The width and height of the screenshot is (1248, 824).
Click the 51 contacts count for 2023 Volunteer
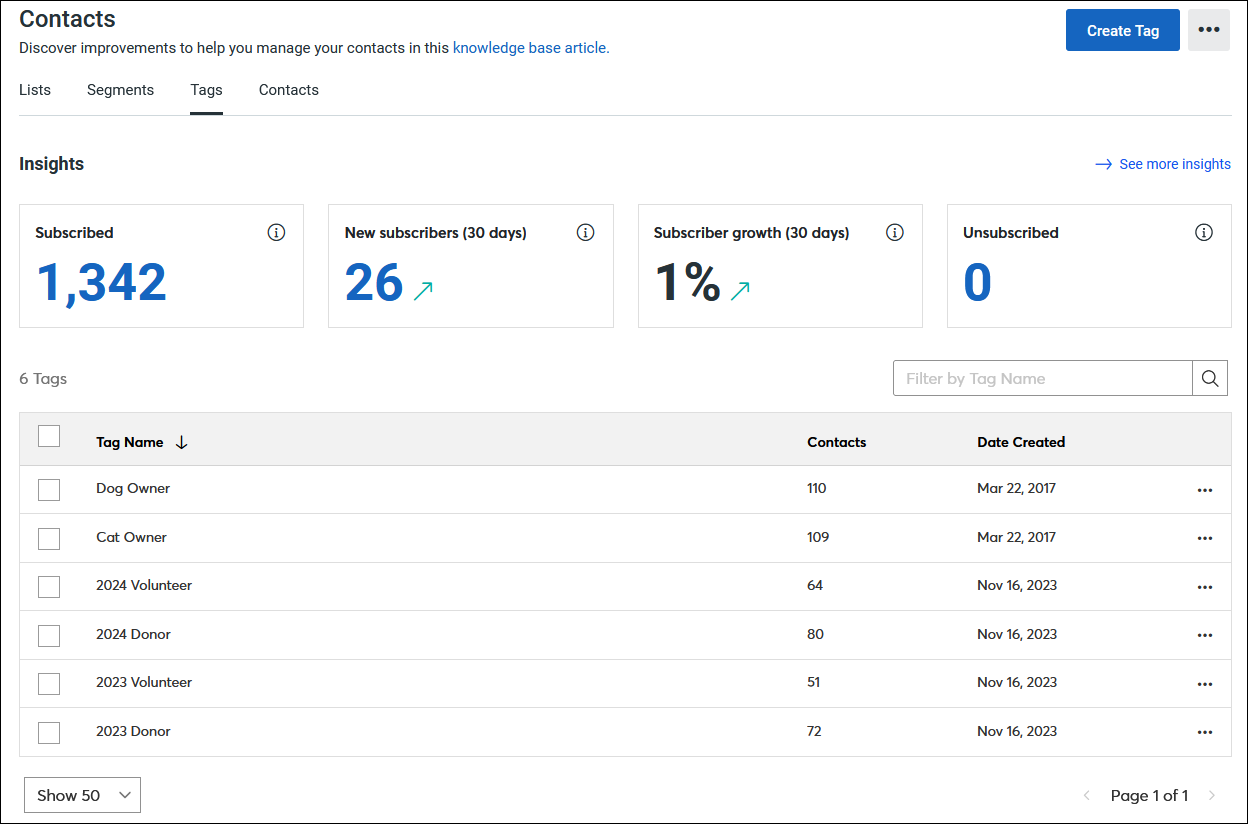pos(814,682)
